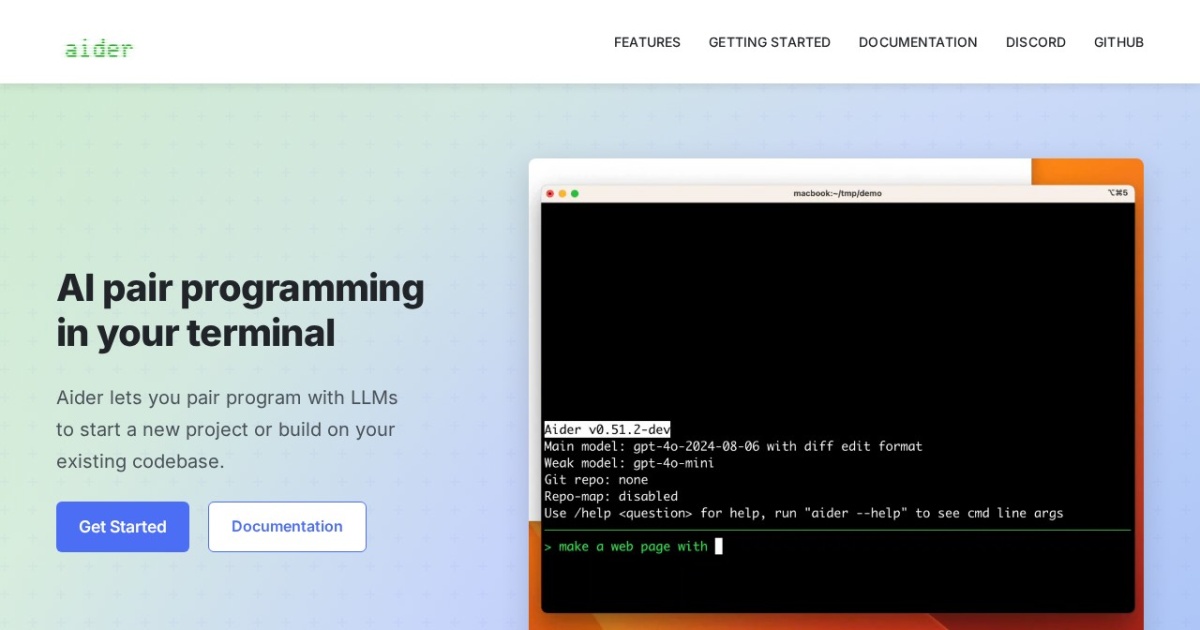Click the terminal command line prompt

click(x=549, y=546)
